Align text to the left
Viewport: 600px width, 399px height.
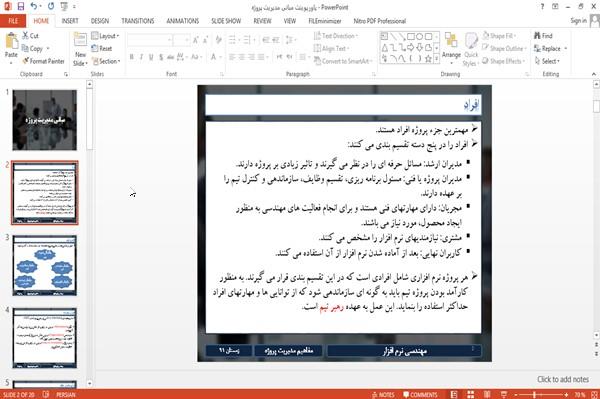pos(232,57)
